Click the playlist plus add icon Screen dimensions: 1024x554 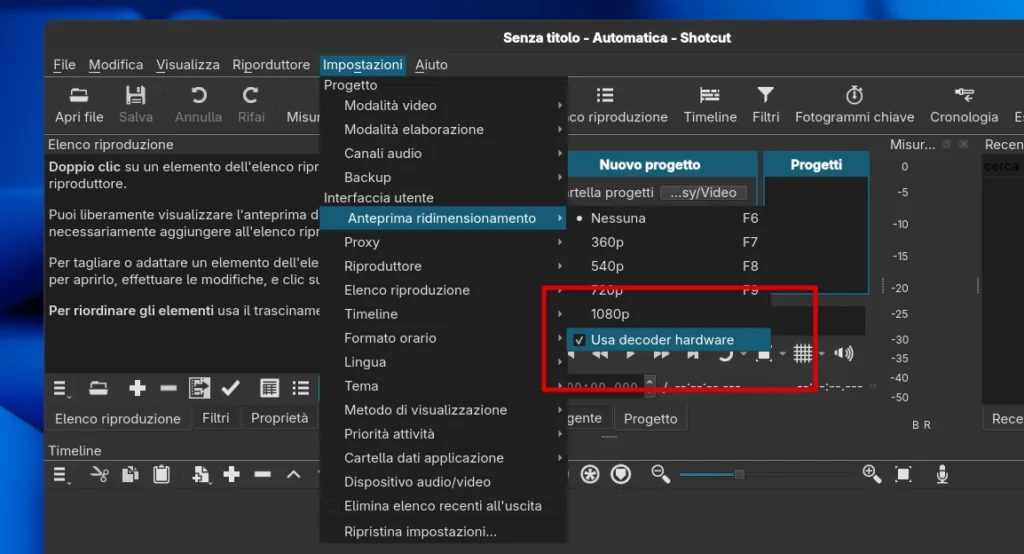[x=137, y=389]
